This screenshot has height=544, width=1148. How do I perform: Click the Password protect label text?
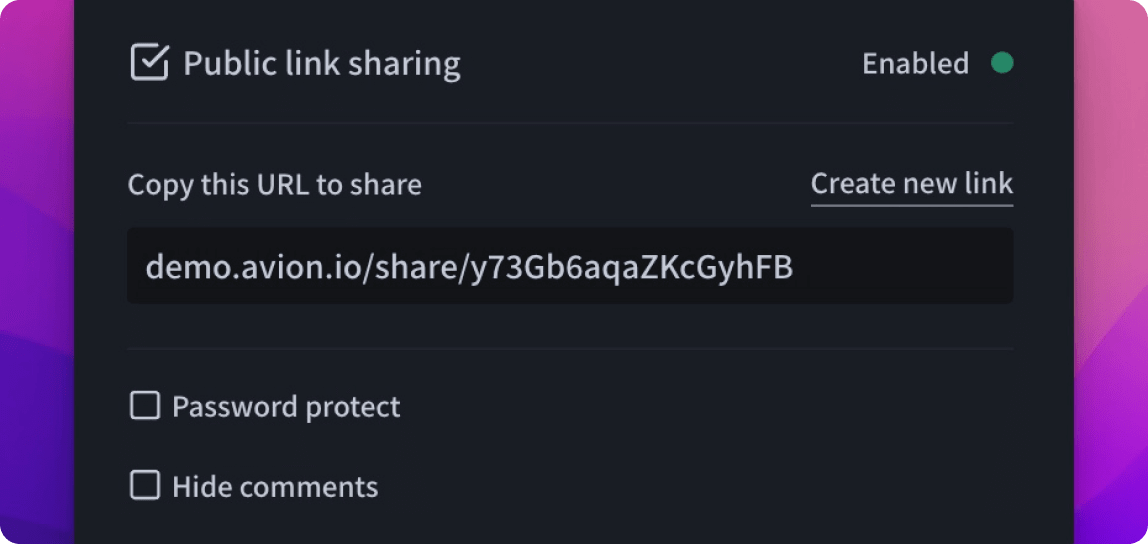click(286, 407)
